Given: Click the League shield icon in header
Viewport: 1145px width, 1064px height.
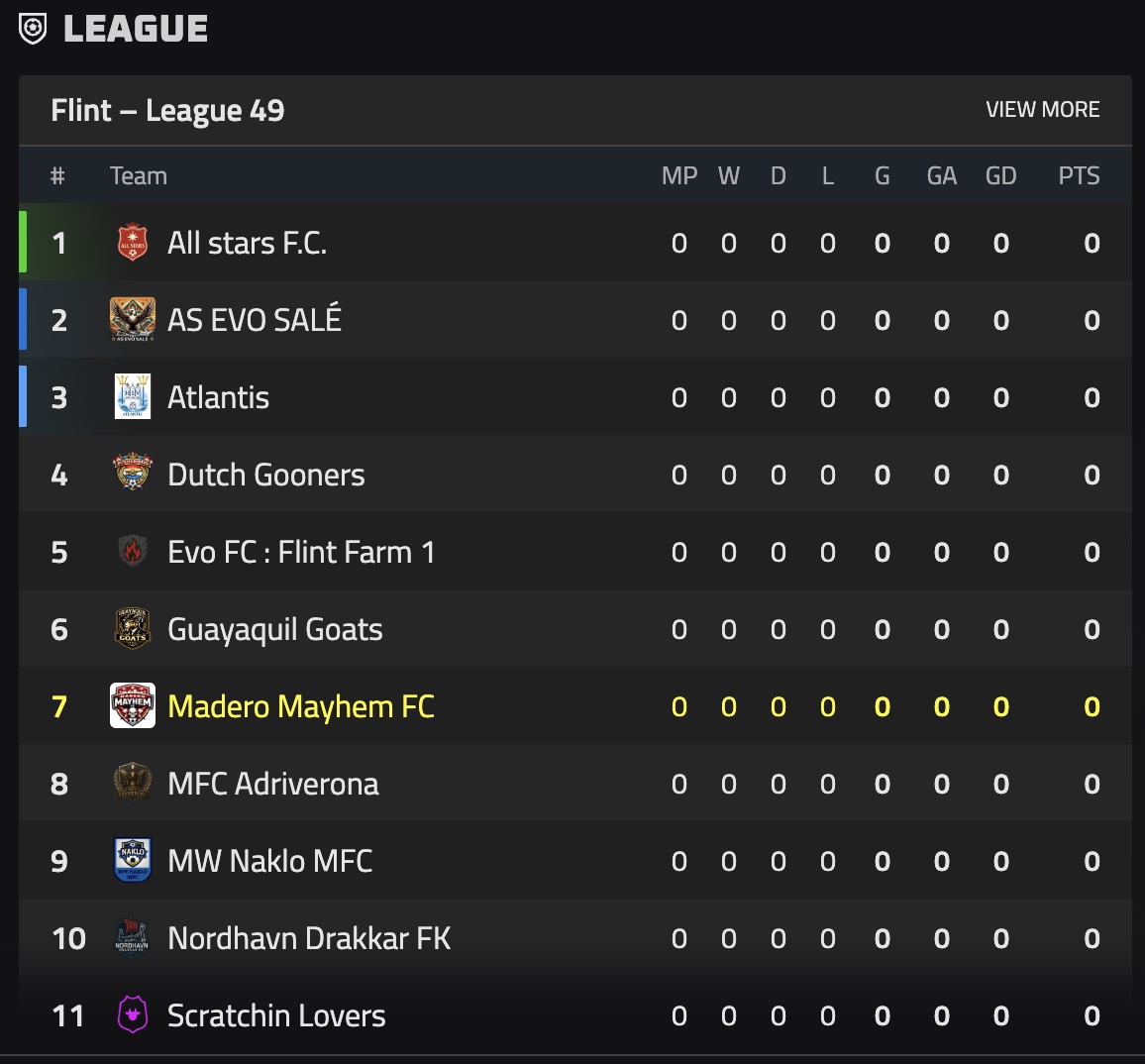Looking at the screenshot, I should pyautogui.click(x=34, y=29).
